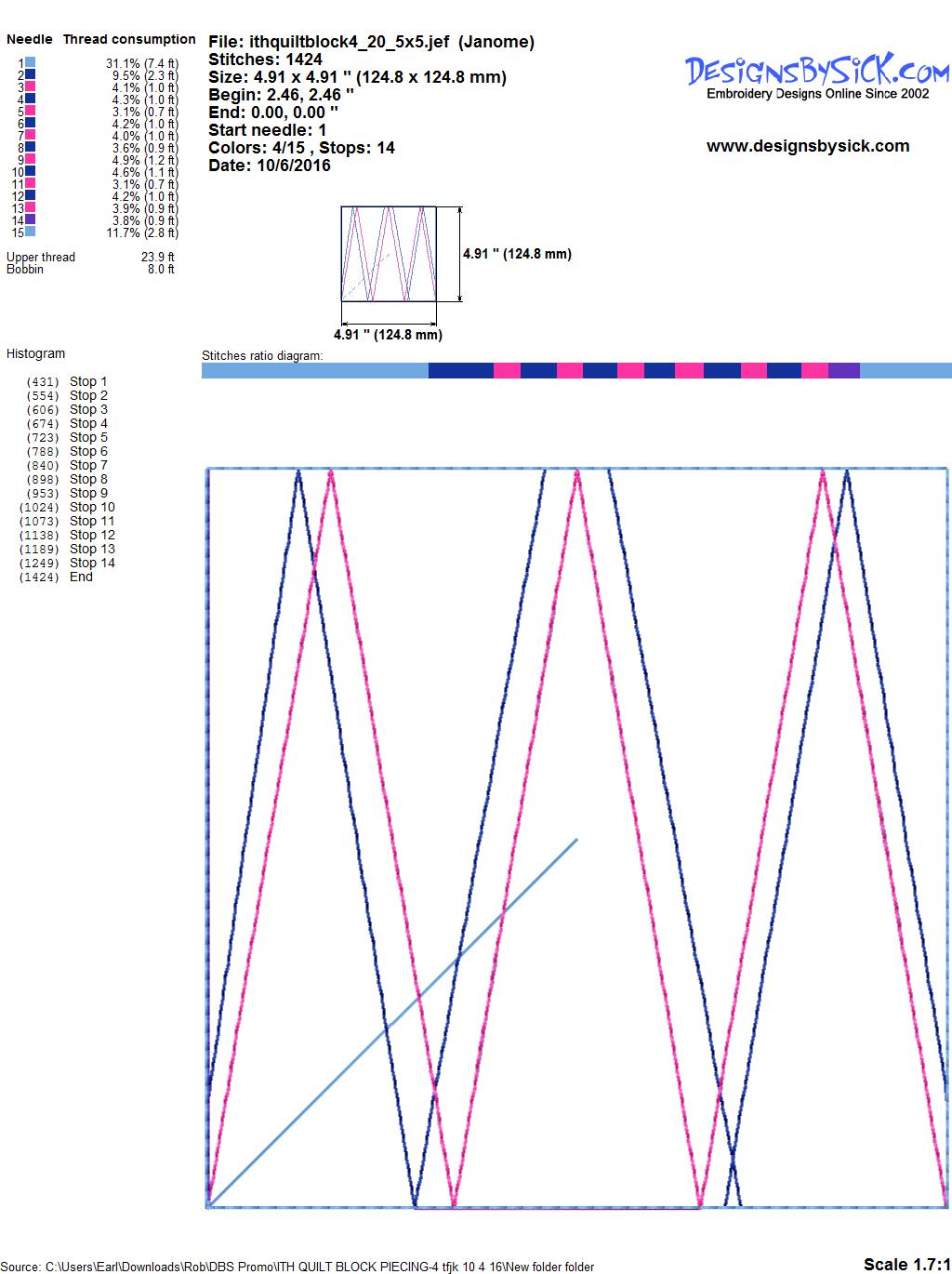This screenshot has height=1274, width=952.
Task: Select Stop 1 in the histogram list
Action: point(88,381)
